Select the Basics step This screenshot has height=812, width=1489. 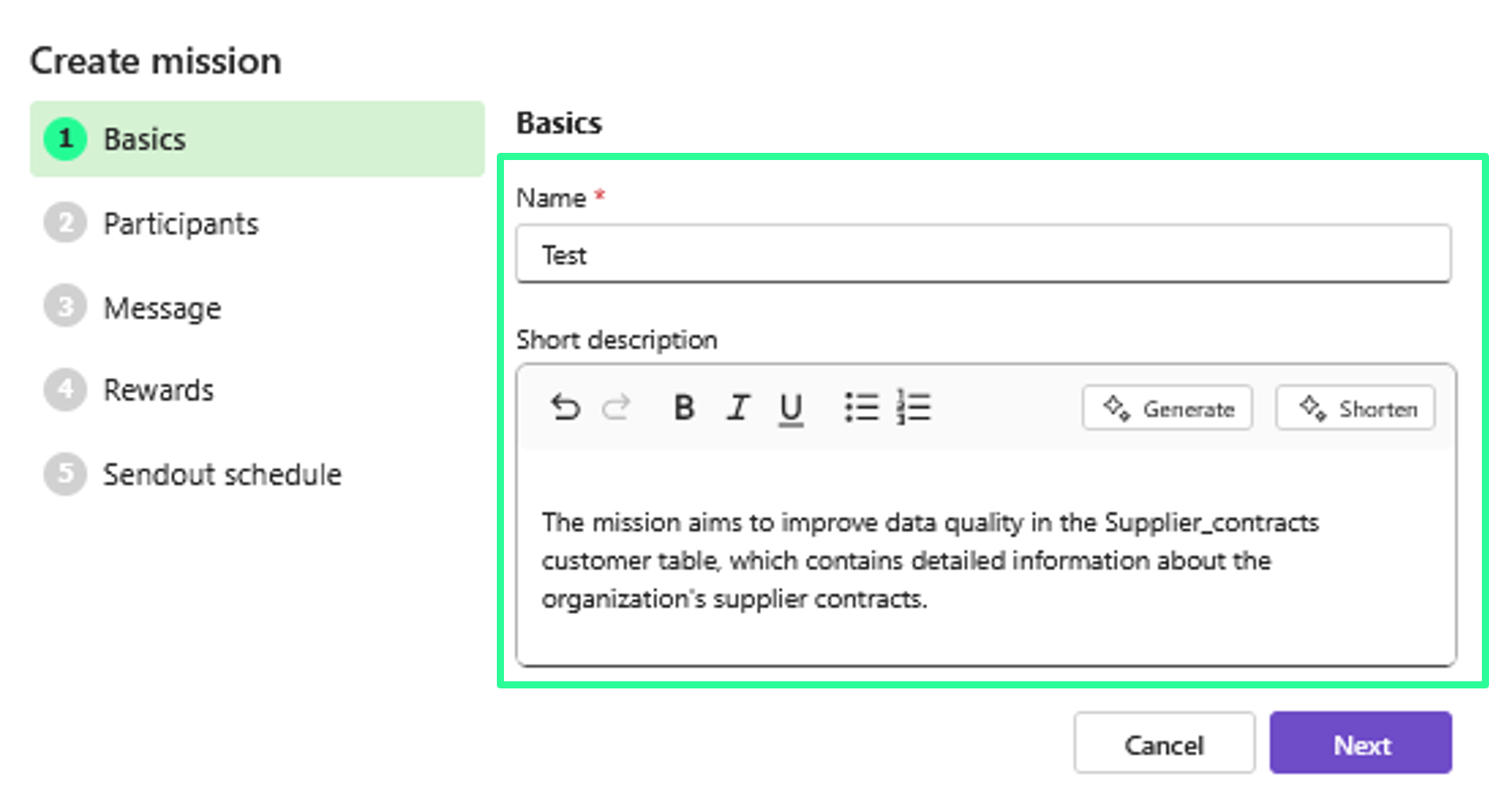257,139
